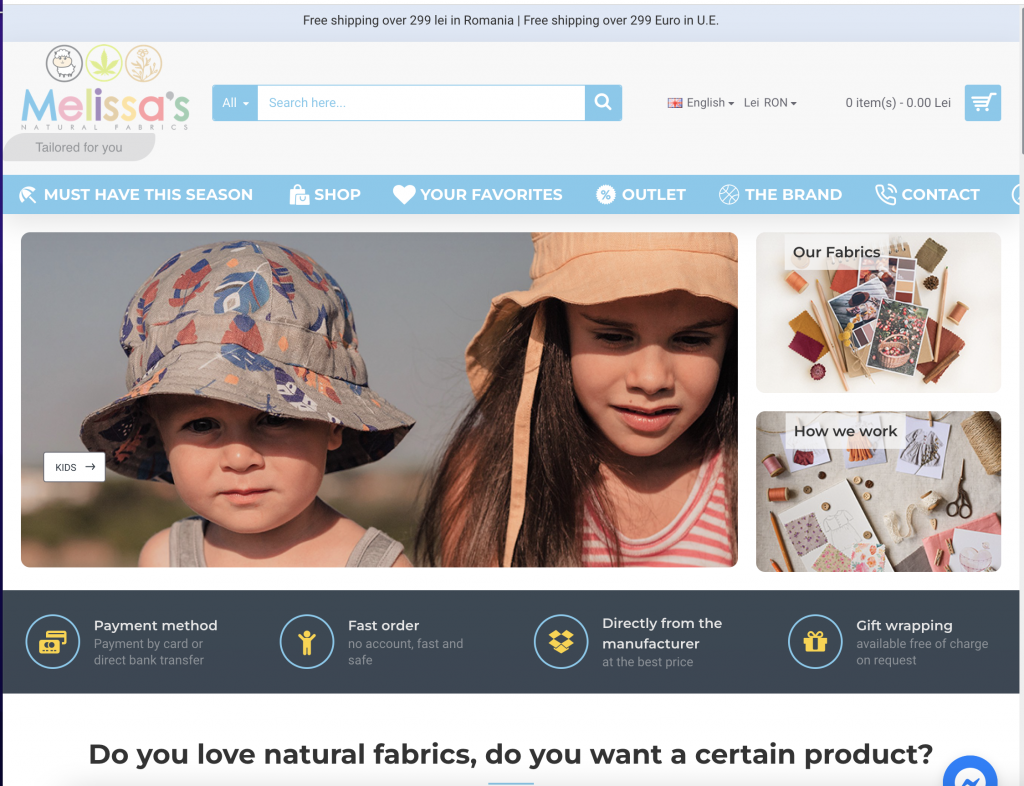The image size is (1024, 786).
Task: Click the free shipping announcement text
Action: coord(511,20)
